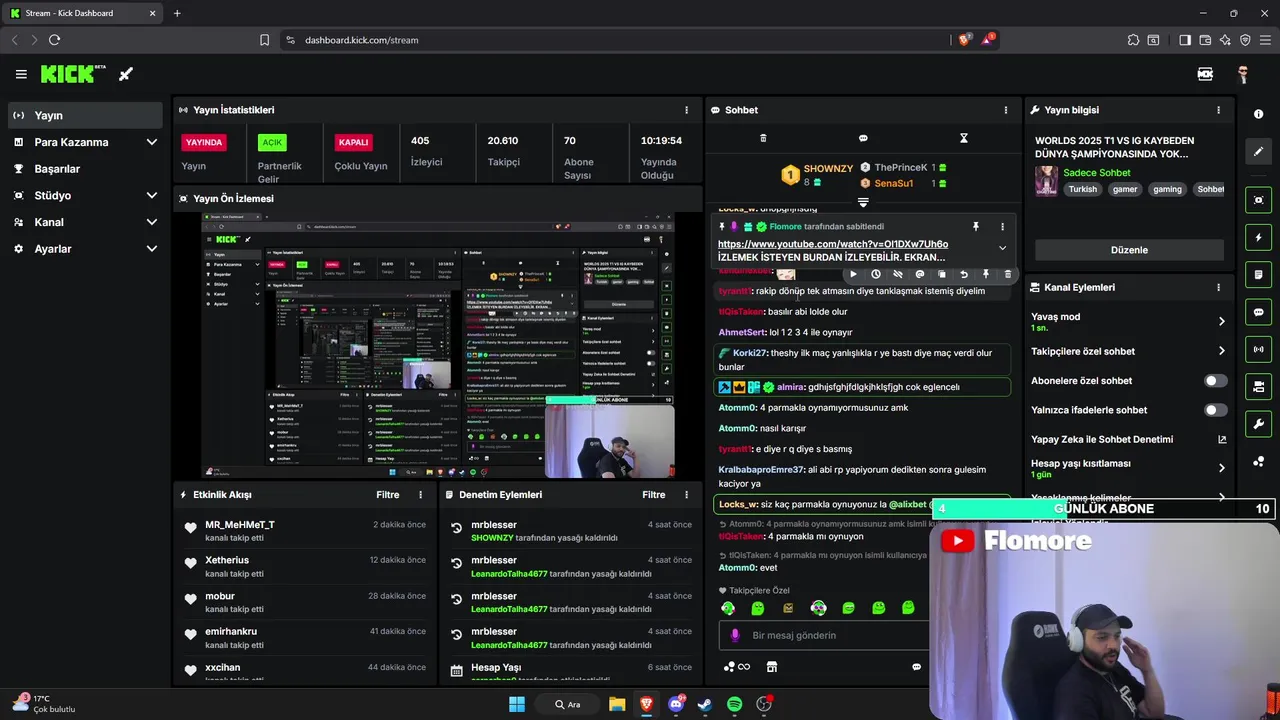Click the info icon in the right sidebar
Viewport: 1280px width, 720px height.
1258,114
